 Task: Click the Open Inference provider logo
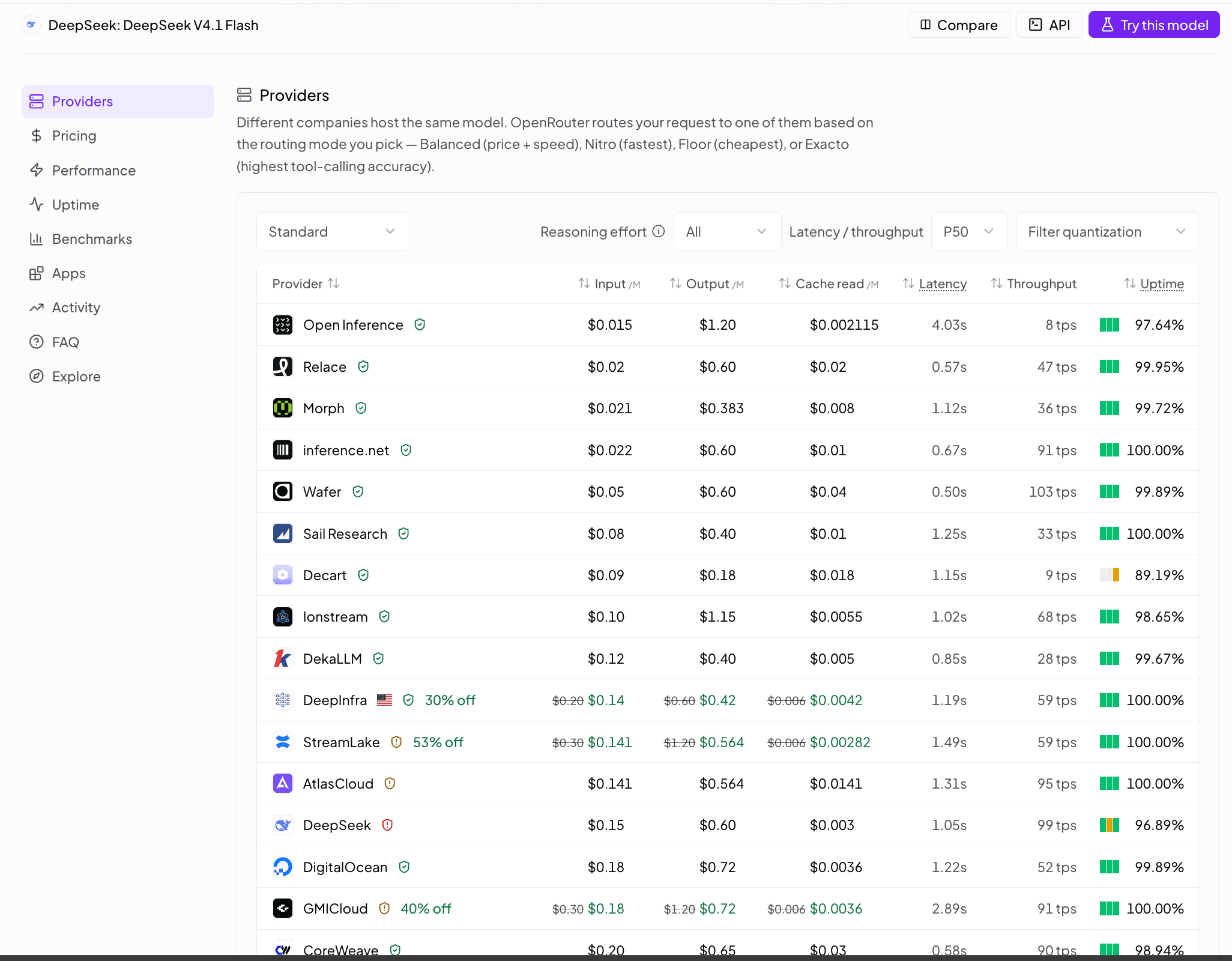click(x=283, y=325)
